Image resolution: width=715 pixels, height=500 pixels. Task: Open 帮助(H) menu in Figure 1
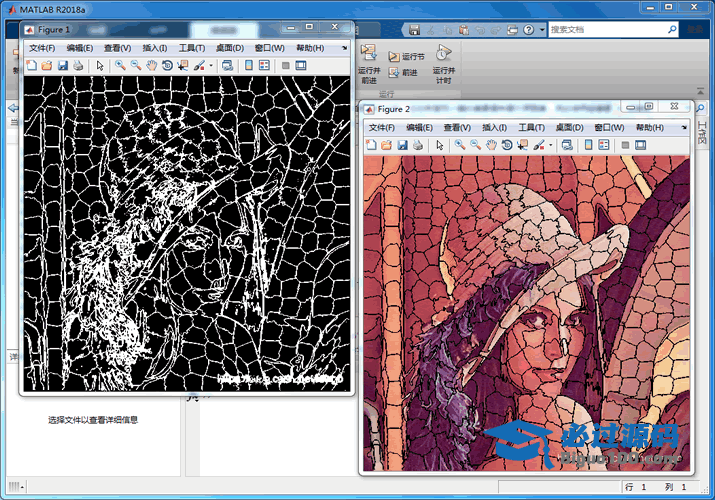coord(310,48)
